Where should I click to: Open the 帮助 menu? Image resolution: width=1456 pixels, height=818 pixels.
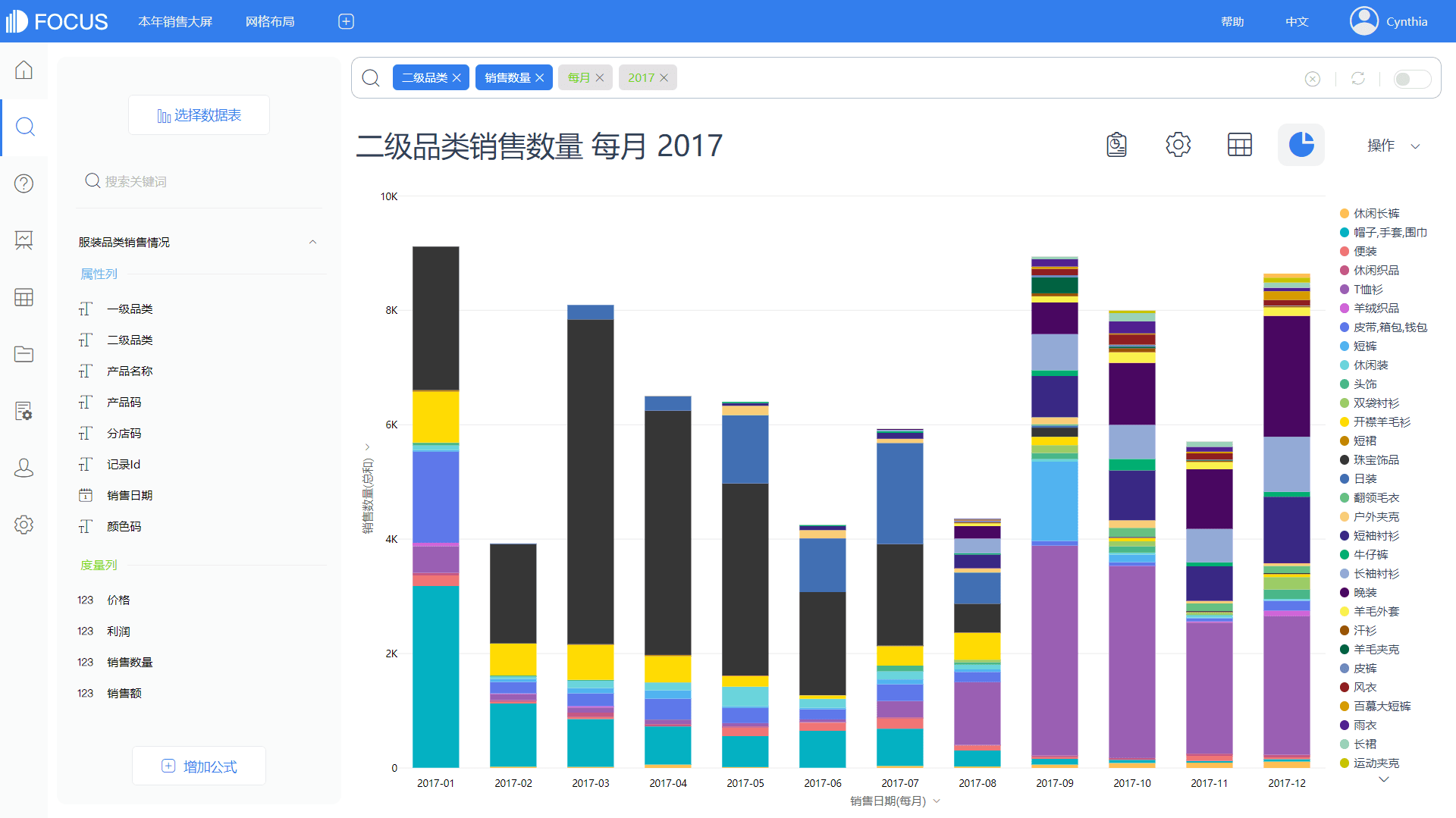click(1232, 21)
